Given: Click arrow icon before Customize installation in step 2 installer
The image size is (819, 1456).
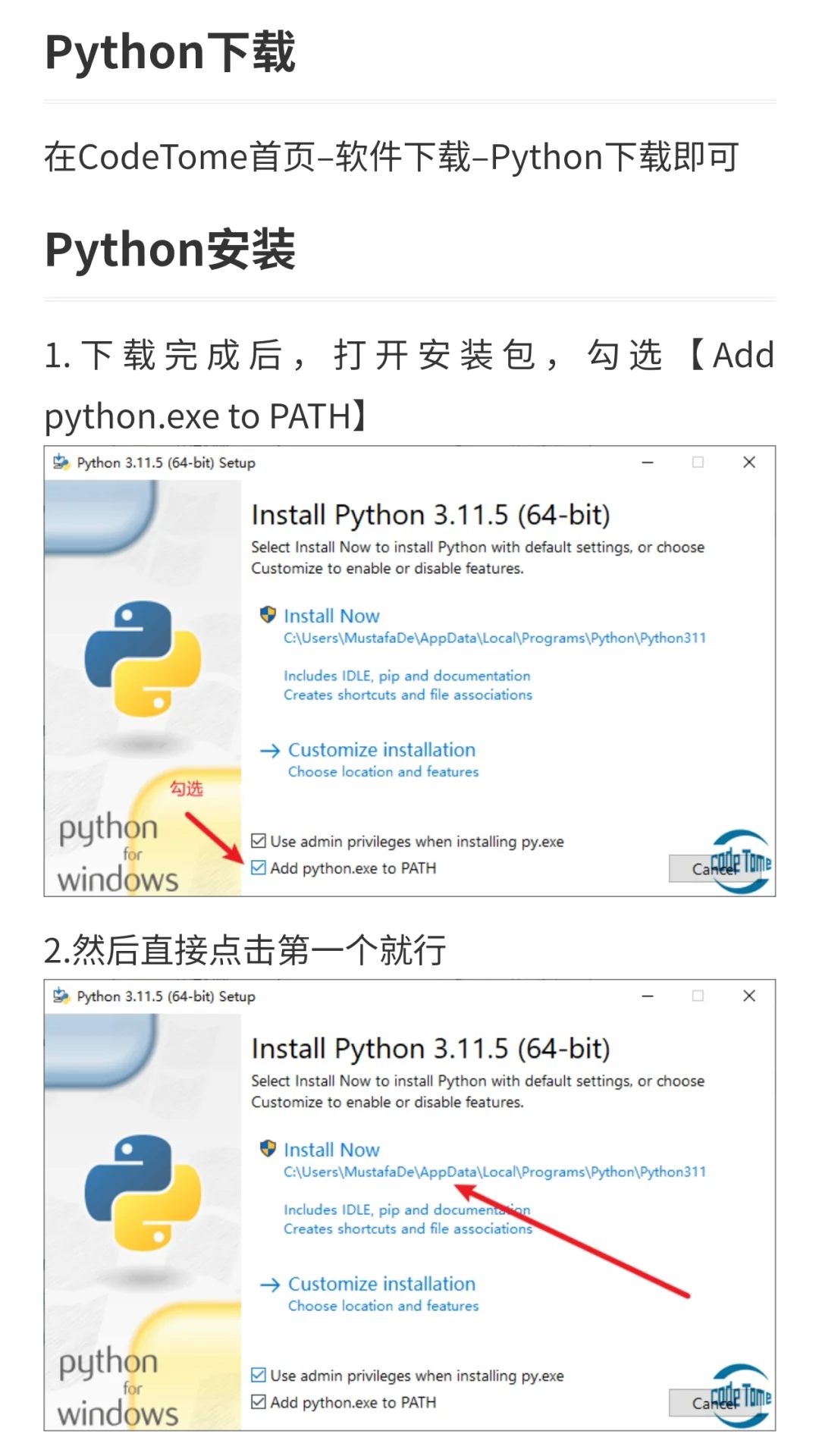Looking at the screenshot, I should [x=270, y=1285].
